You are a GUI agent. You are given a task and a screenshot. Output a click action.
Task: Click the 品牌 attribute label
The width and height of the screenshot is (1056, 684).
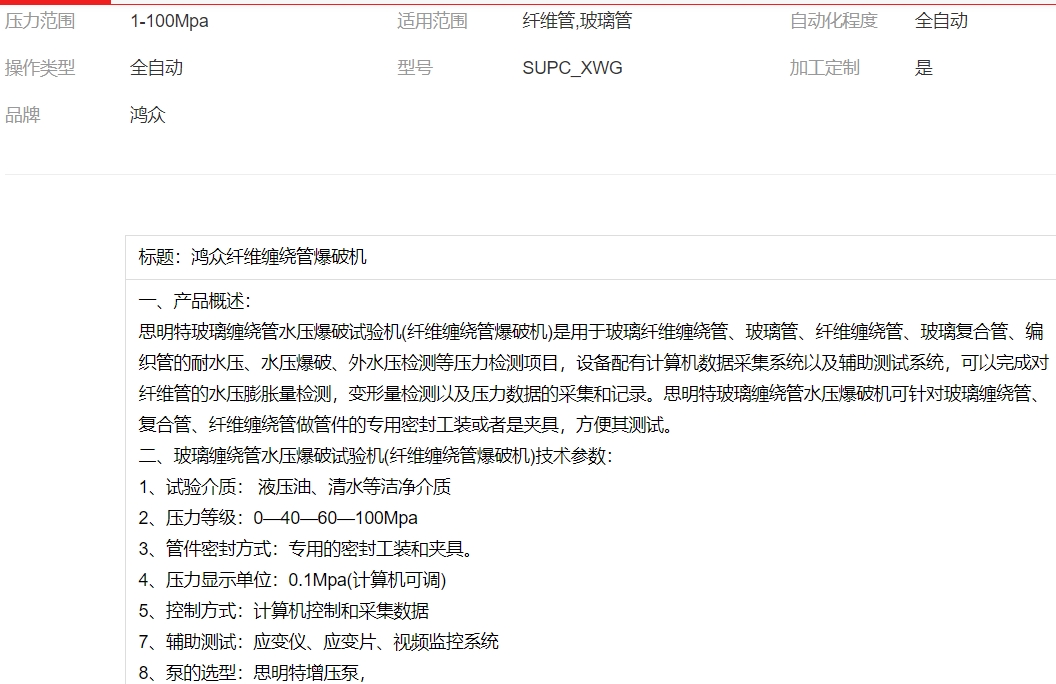point(22,115)
